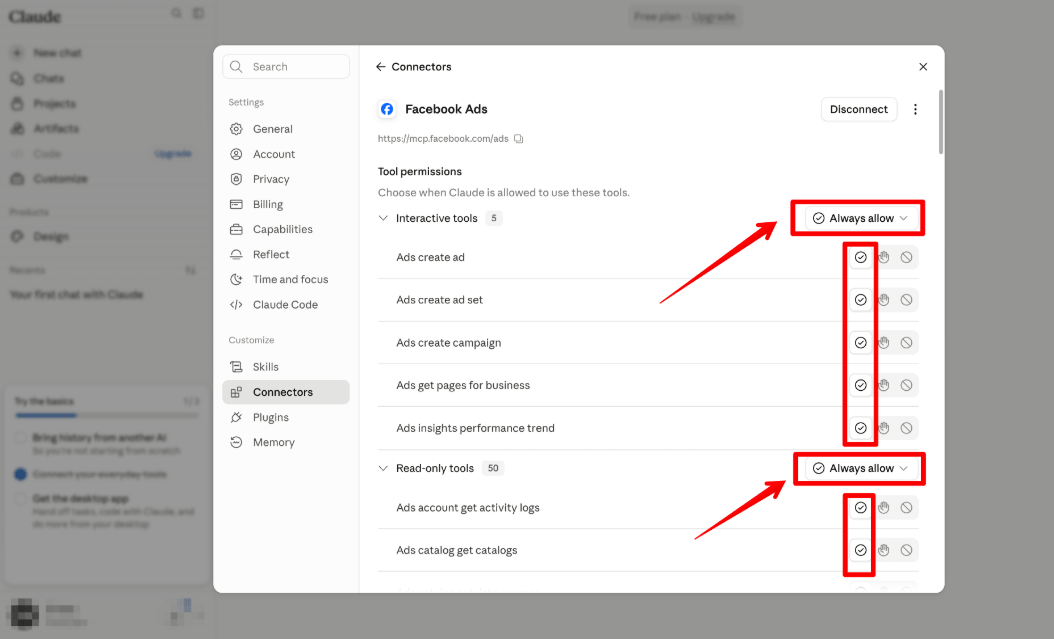Open Reflect settings

click(x=286, y=255)
